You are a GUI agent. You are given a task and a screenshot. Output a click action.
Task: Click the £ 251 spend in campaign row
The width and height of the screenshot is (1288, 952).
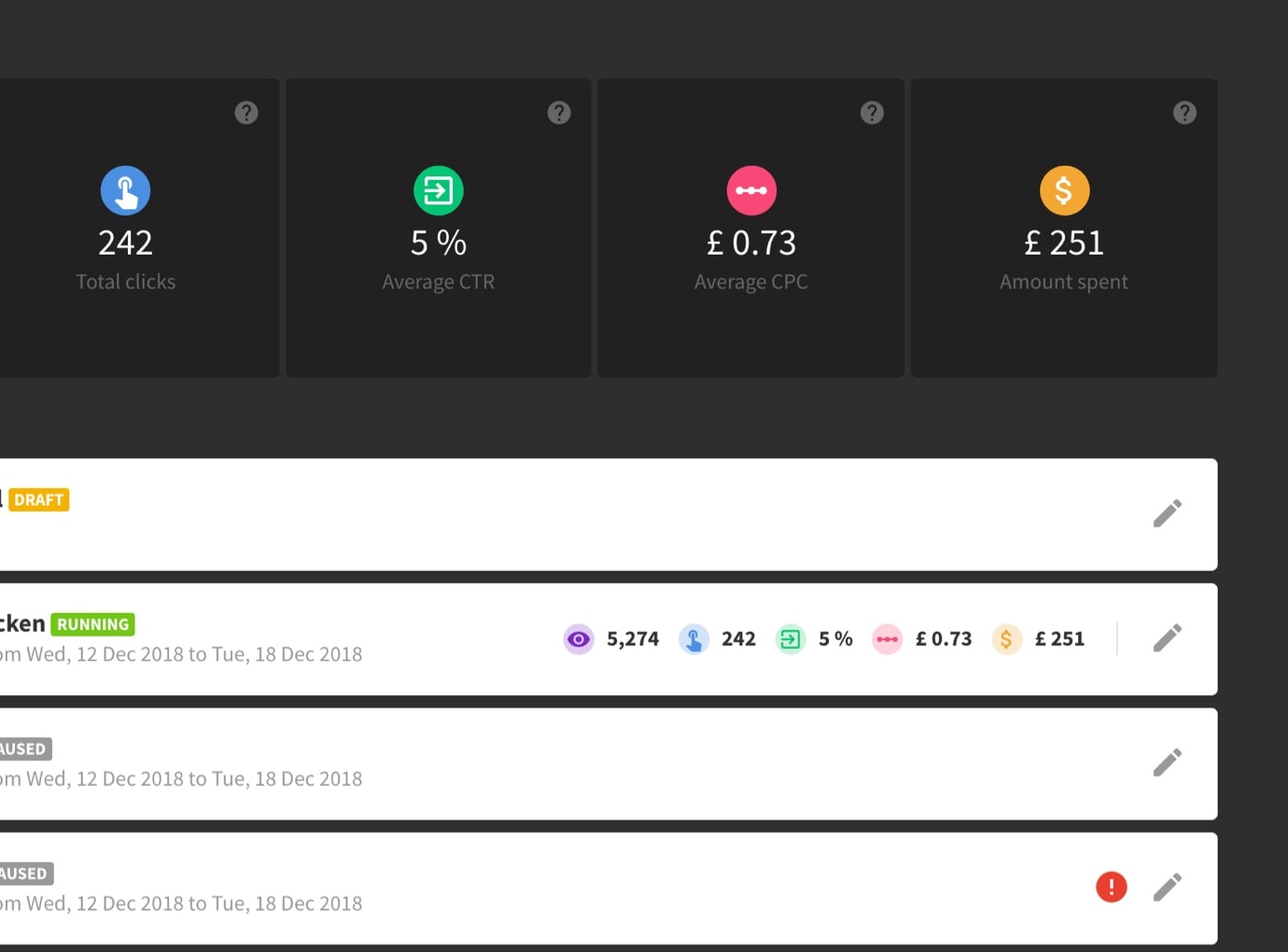click(x=1059, y=639)
